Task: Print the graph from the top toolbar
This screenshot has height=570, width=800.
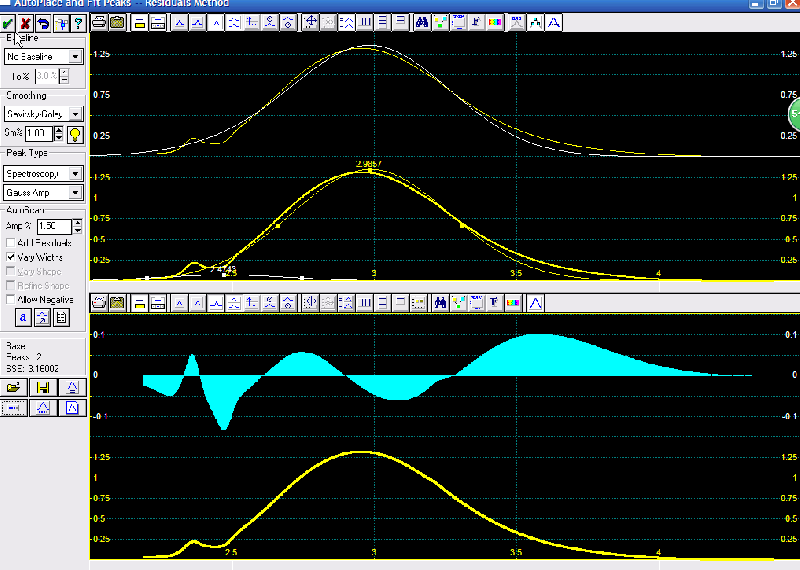Action: [x=99, y=22]
